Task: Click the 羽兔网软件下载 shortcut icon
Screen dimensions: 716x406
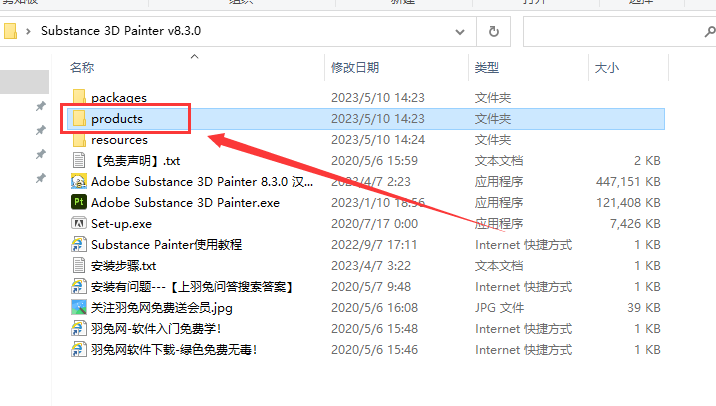Action: coord(79,349)
